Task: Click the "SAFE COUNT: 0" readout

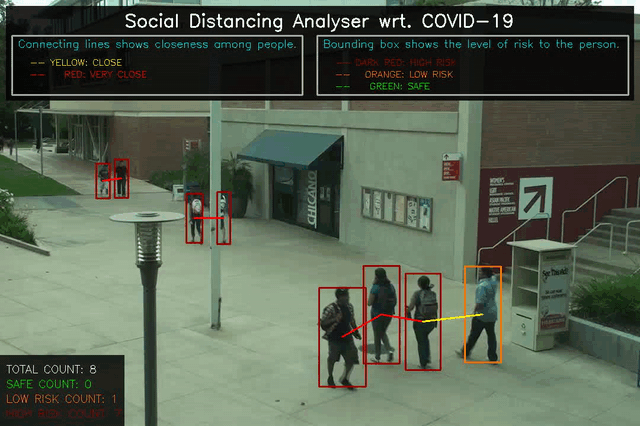Action: click(49, 384)
